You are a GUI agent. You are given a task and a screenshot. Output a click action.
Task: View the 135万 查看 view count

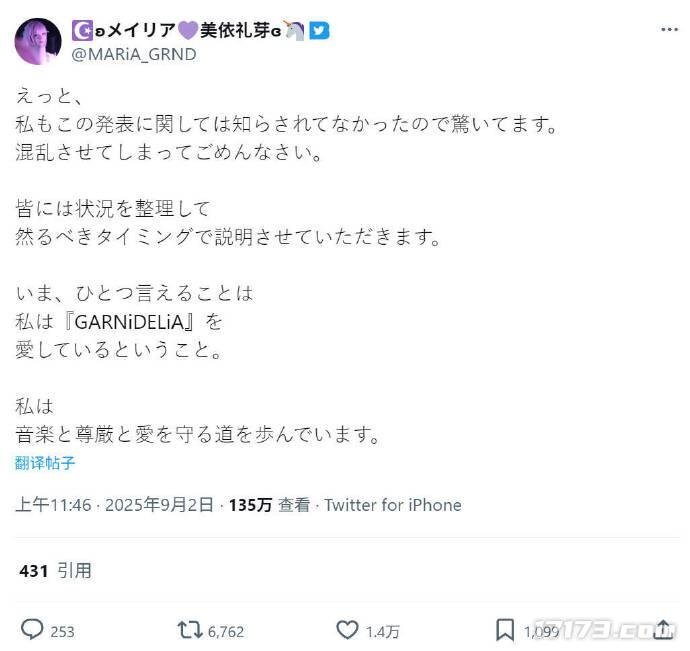269,505
